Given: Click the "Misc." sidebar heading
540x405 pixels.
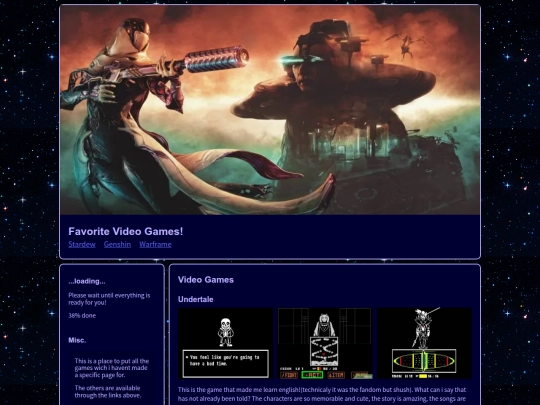Looking at the screenshot, I should point(77,340).
